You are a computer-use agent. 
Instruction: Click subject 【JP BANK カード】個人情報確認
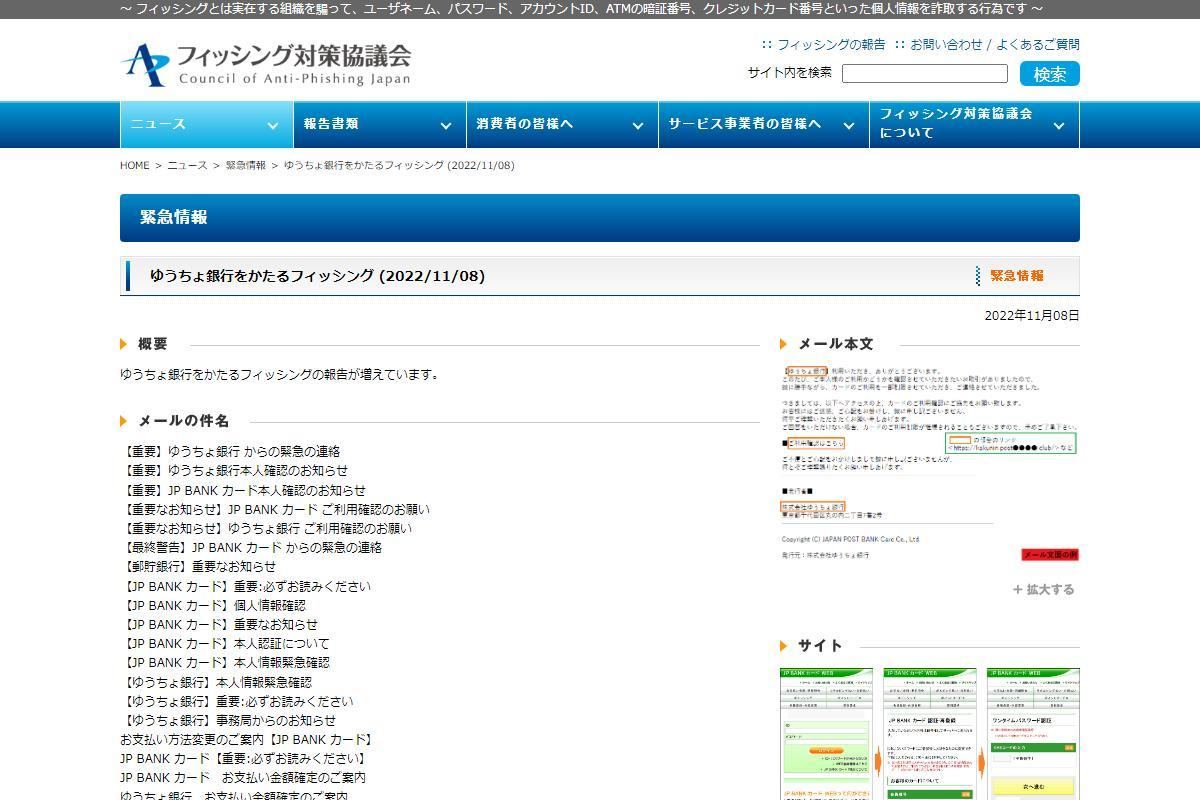coord(213,606)
